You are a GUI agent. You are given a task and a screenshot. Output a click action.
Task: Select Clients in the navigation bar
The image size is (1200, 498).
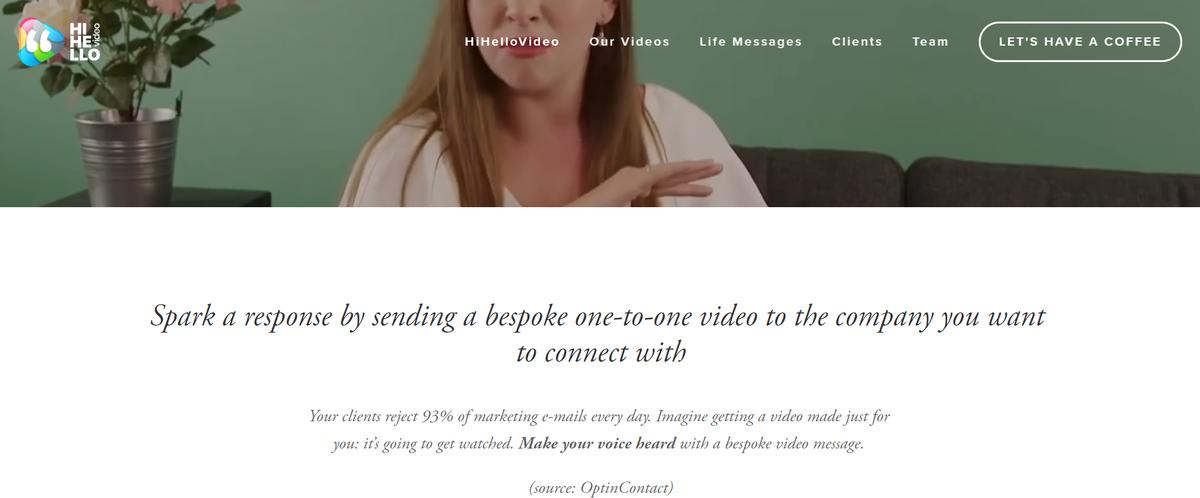pyautogui.click(x=857, y=42)
